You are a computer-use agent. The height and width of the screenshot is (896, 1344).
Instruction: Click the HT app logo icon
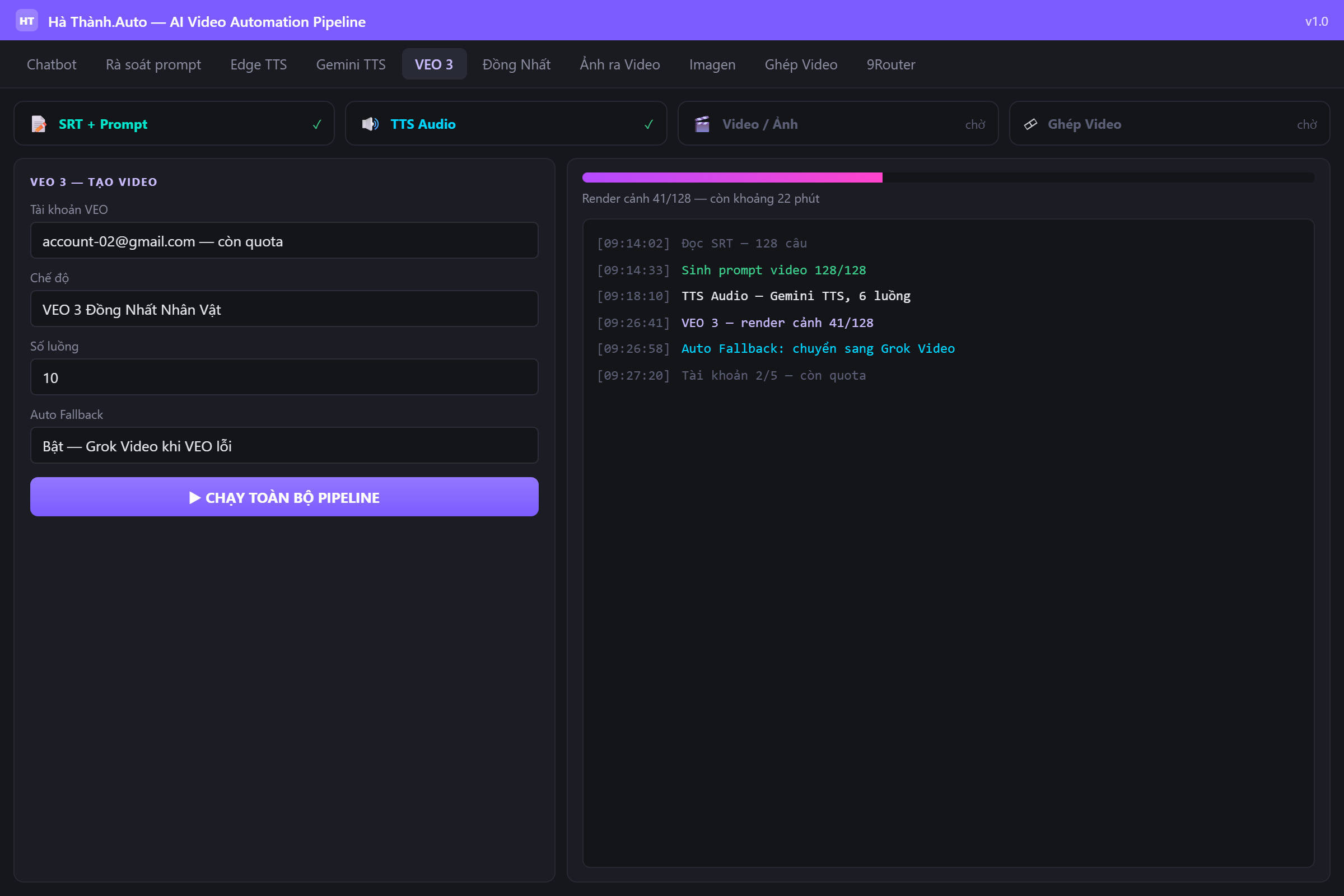tap(26, 21)
